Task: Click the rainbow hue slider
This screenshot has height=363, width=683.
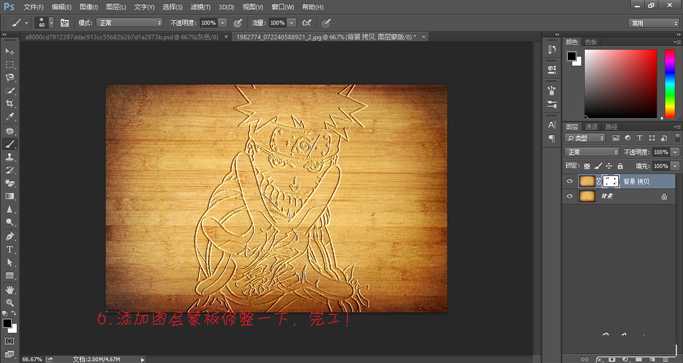Action: (x=669, y=84)
